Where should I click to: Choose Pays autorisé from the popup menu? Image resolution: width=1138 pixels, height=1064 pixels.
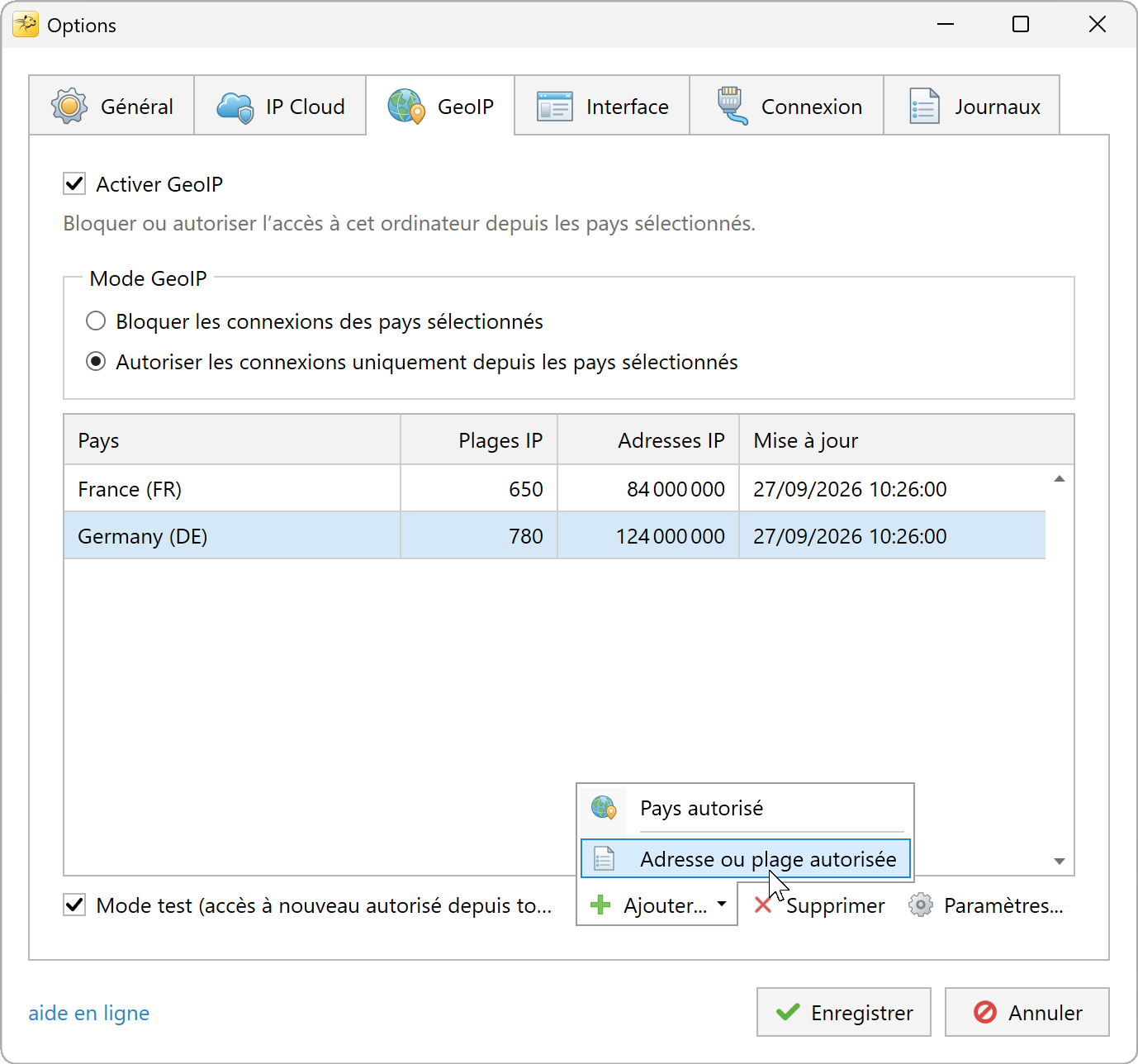coord(746,808)
